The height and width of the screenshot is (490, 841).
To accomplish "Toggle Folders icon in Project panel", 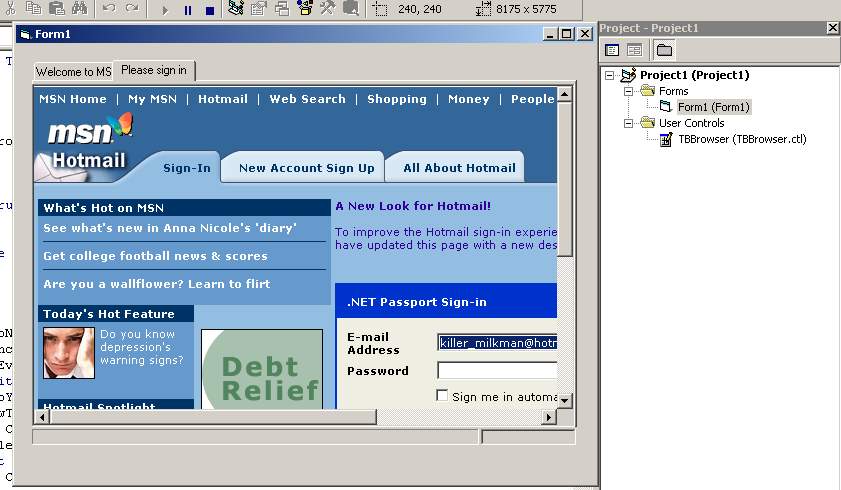I will (x=663, y=49).
